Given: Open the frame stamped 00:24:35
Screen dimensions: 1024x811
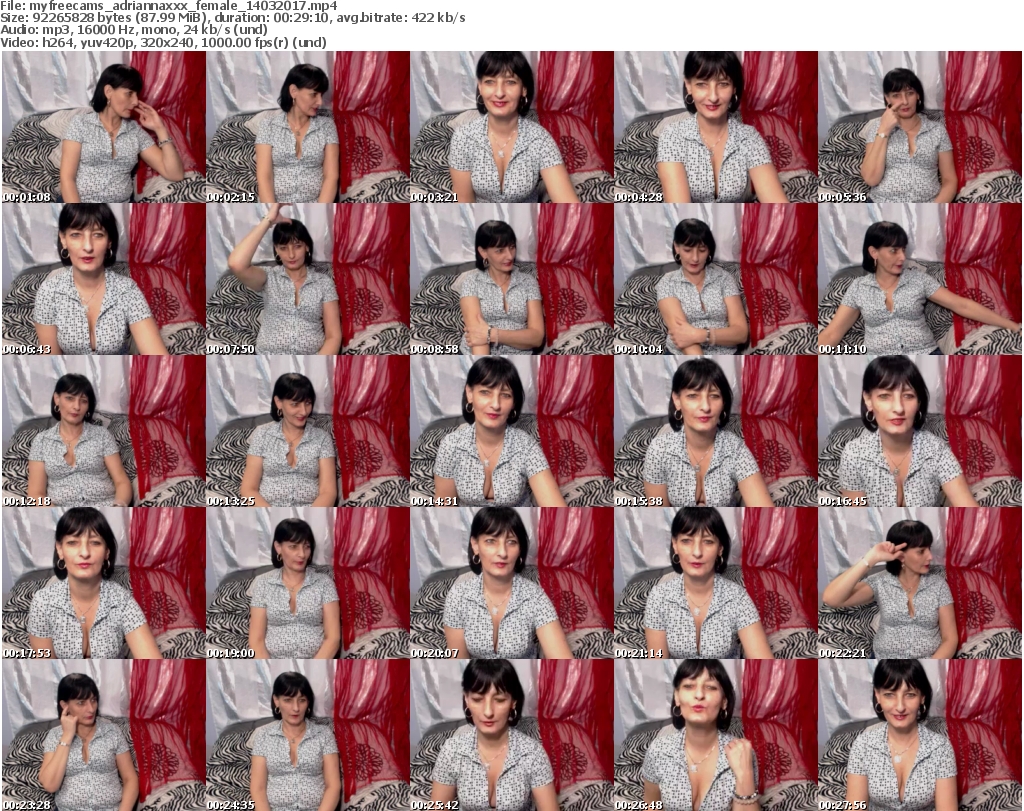Looking at the screenshot, I should (x=308, y=735).
